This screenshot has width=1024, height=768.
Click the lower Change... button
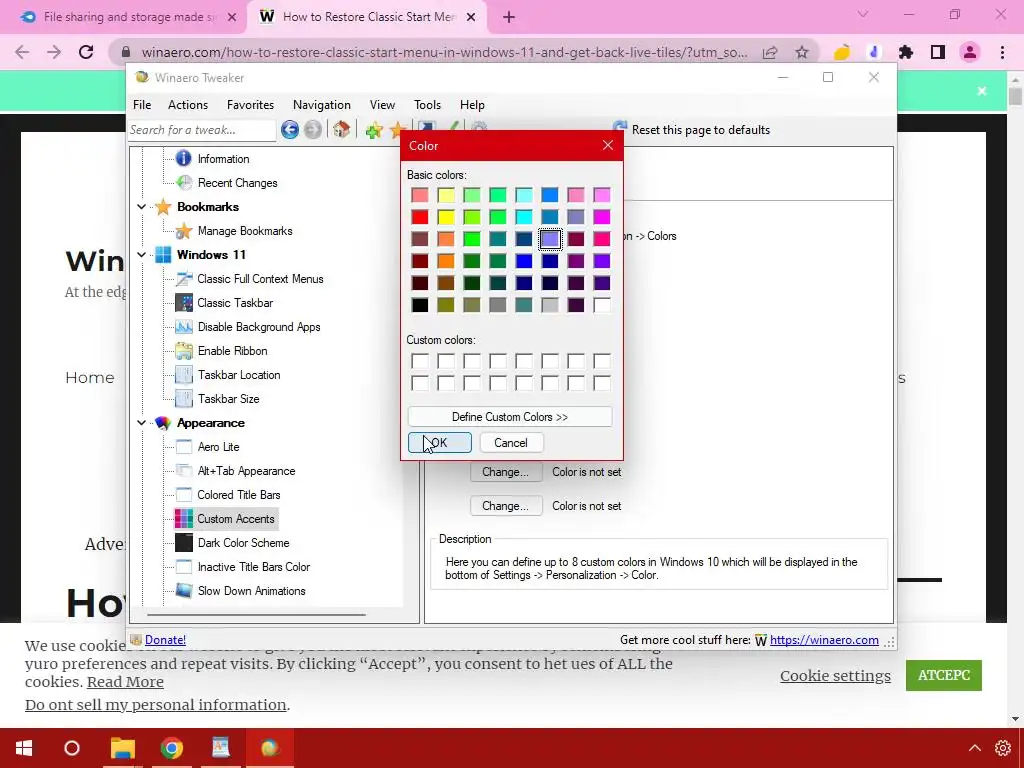click(x=505, y=505)
